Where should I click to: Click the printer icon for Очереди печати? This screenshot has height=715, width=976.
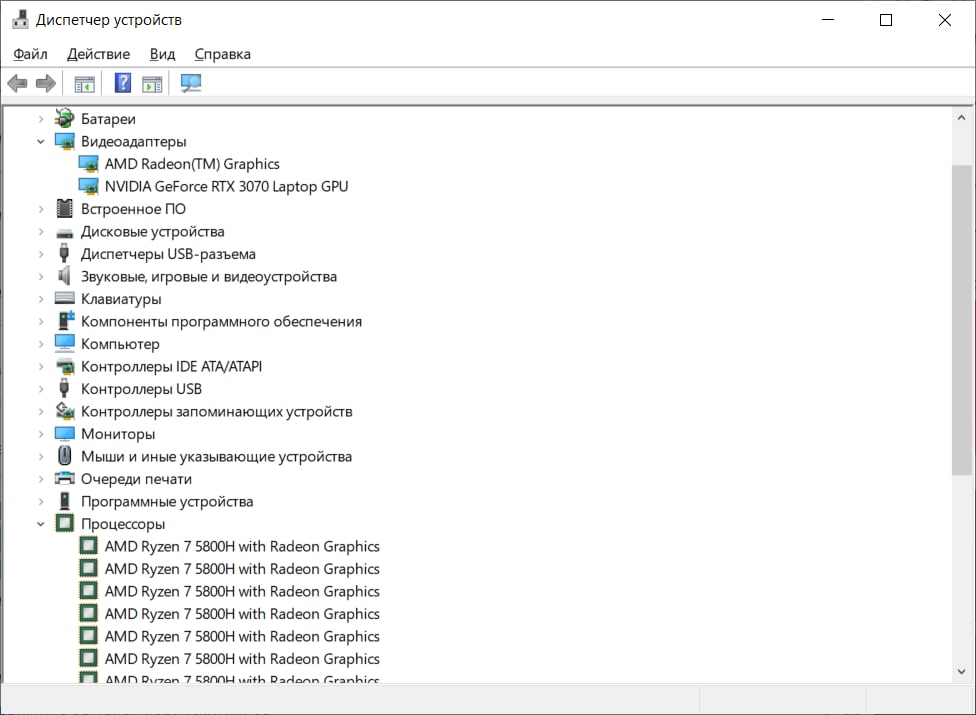coord(64,478)
